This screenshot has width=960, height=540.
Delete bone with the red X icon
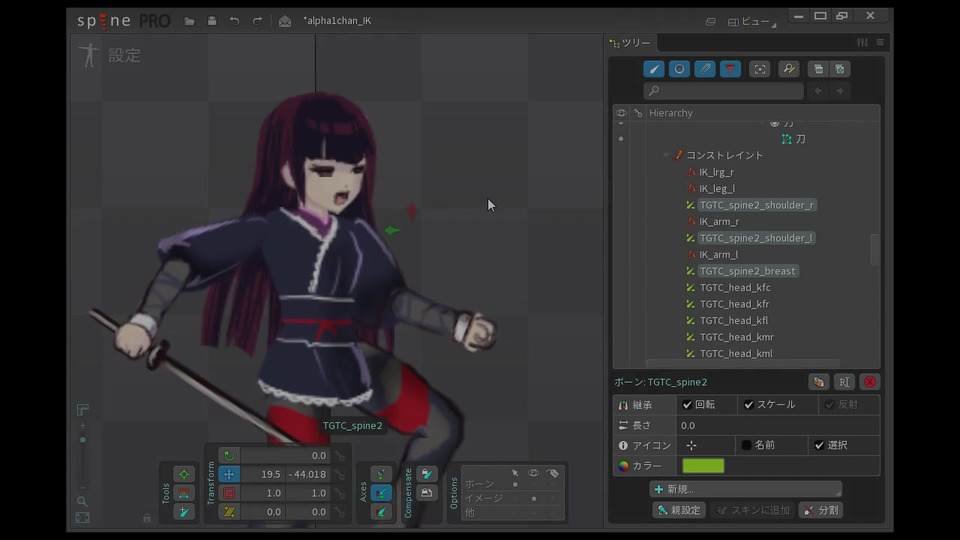point(869,382)
